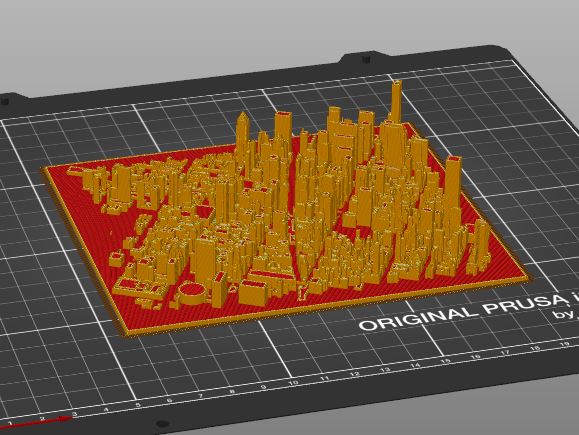The height and width of the screenshot is (435, 579).
Task: Click the round cylindrical building at the model's front
Action: [192, 293]
